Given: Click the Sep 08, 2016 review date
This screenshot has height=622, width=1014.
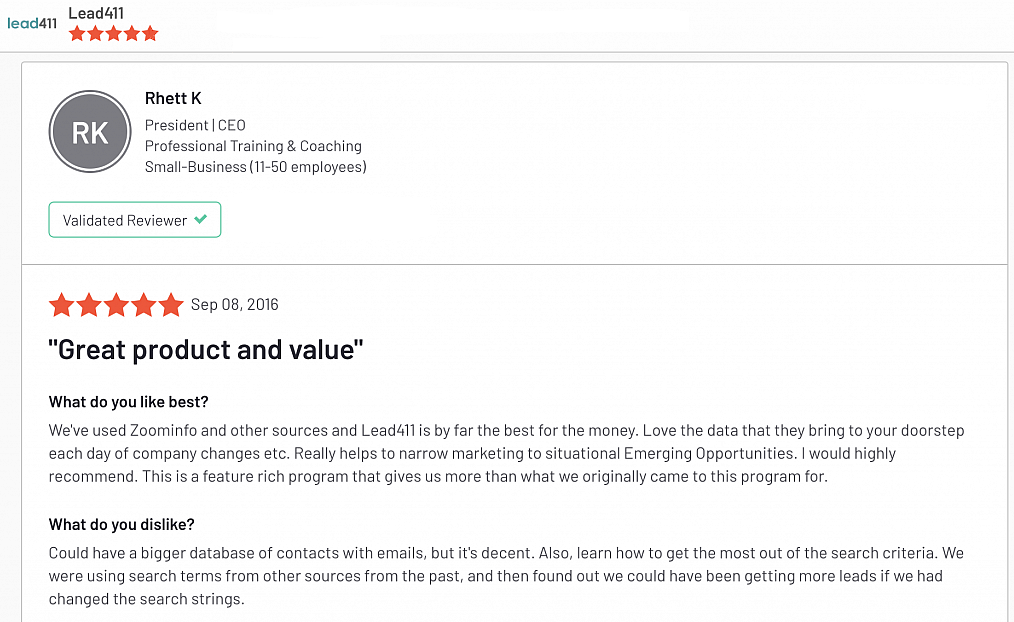Looking at the screenshot, I should (x=235, y=305).
